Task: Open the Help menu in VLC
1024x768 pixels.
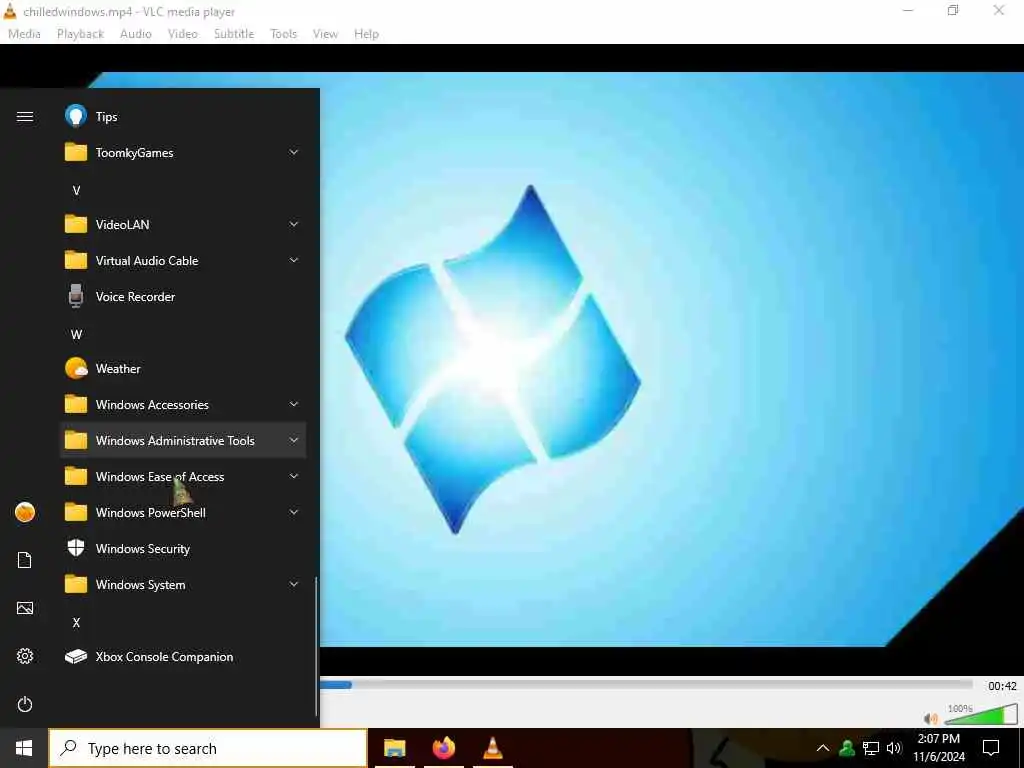Action: 366,34
